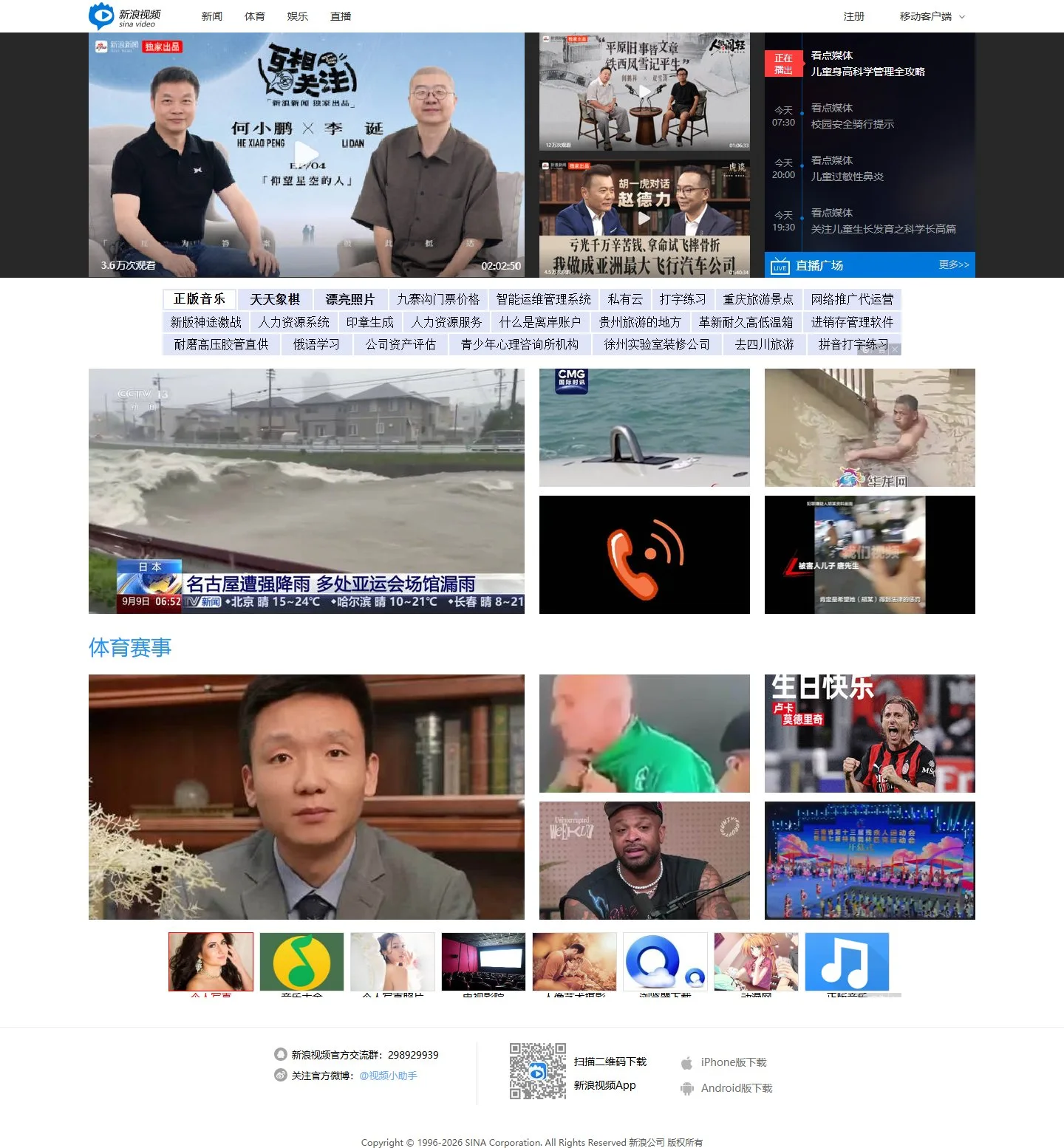
Task: Open the orange phone call icon video
Action: 644,555
